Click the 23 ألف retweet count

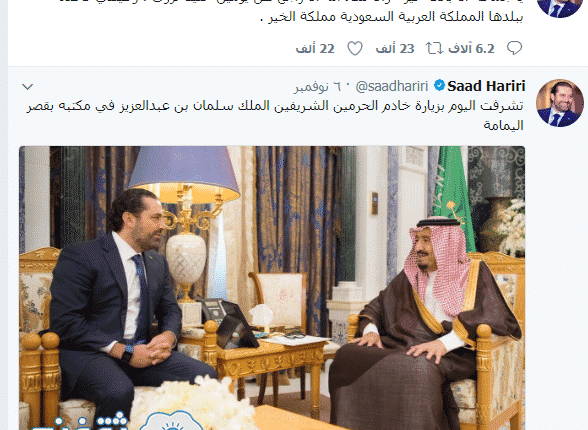pyautogui.click(x=395, y=48)
